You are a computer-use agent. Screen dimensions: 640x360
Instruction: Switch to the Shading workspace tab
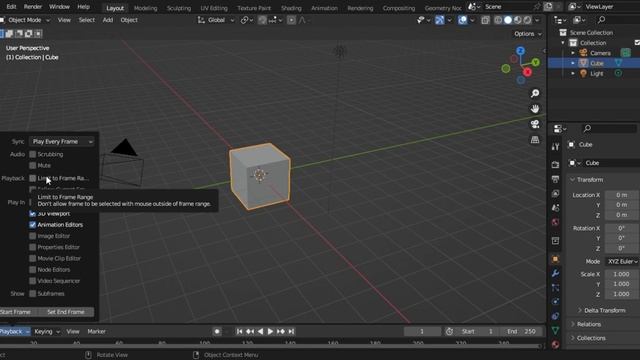coord(291,8)
